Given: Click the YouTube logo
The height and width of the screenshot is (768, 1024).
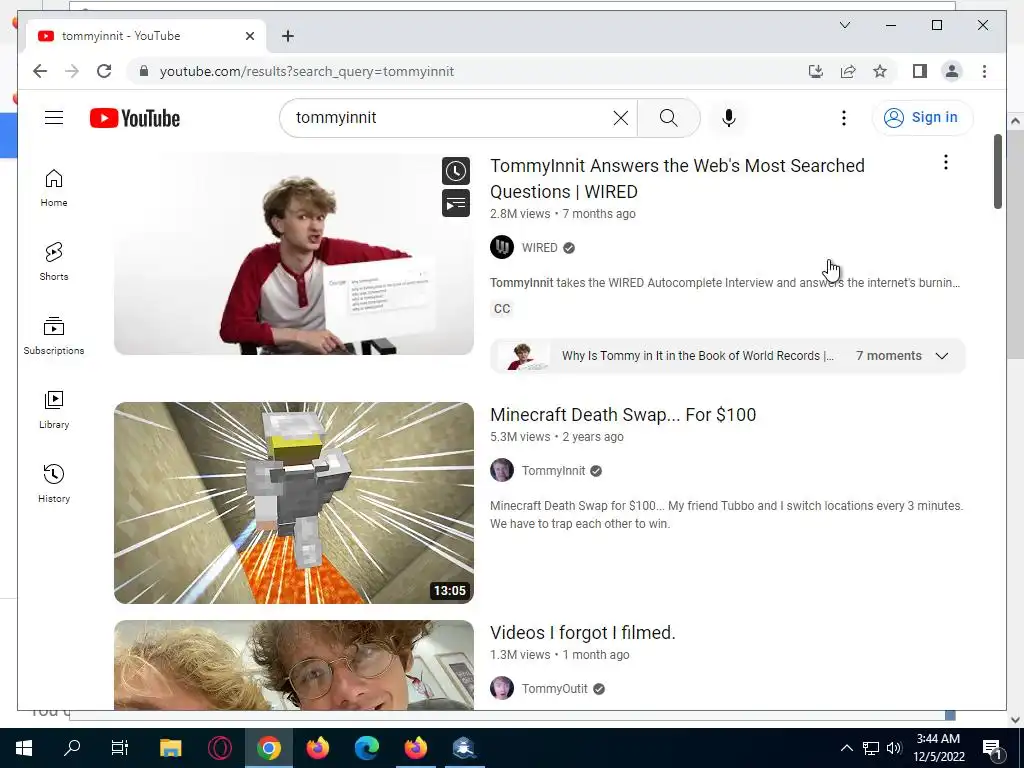Looking at the screenshot, I should [135, 118].
